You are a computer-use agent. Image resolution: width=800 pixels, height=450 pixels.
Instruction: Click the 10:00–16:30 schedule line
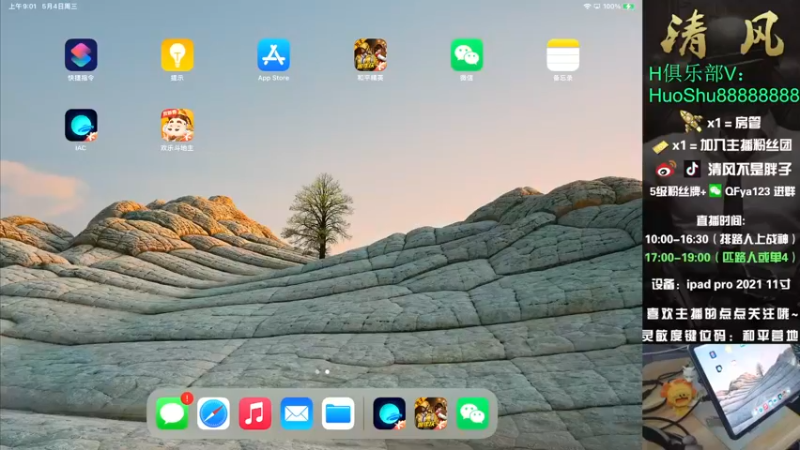(720, 239)
